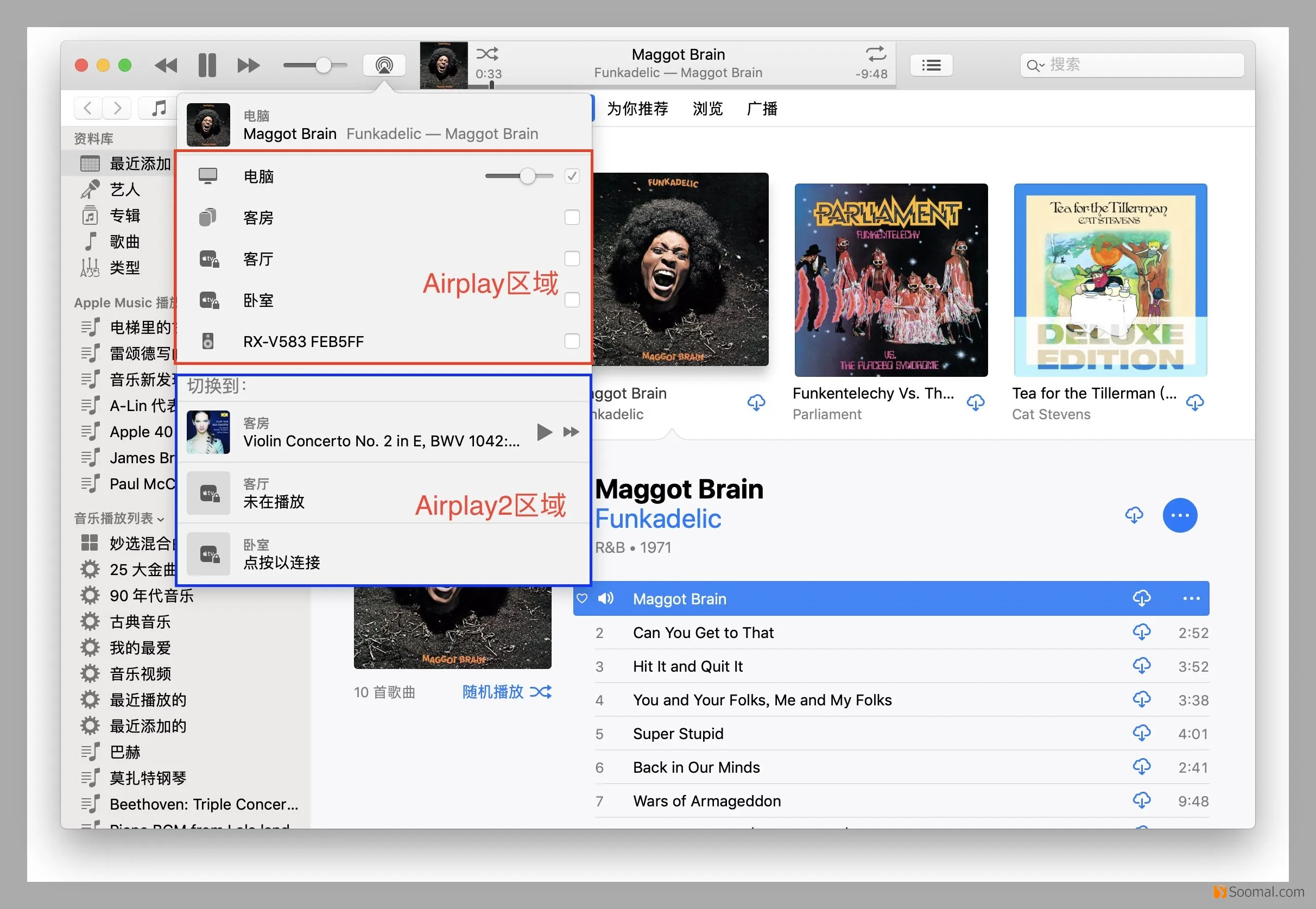Screen dimensions: 1316x909
Task: Check the 客房 AirPlay output checkbox
Action: point(572,217)
